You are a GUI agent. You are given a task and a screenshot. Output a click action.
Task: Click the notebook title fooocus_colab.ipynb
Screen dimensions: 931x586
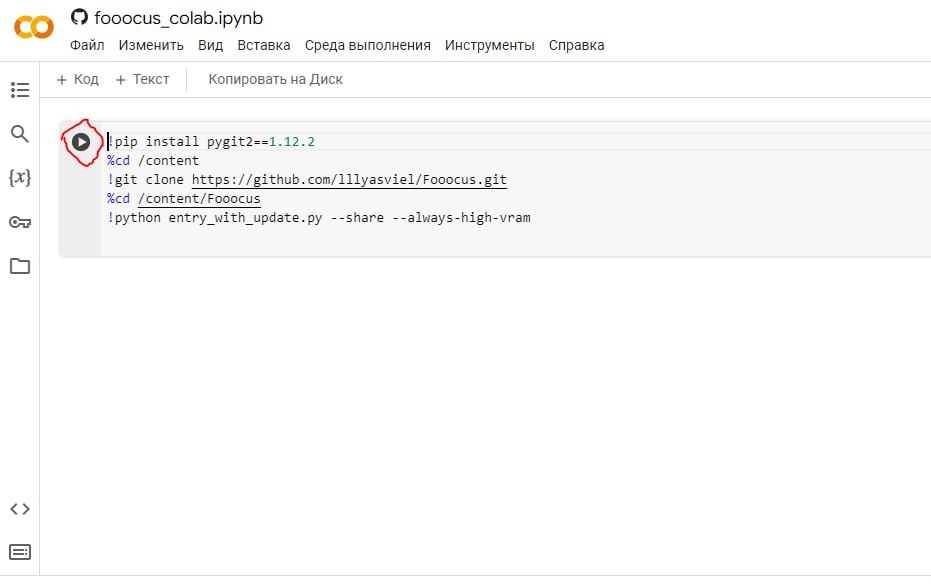coord(178,18)
